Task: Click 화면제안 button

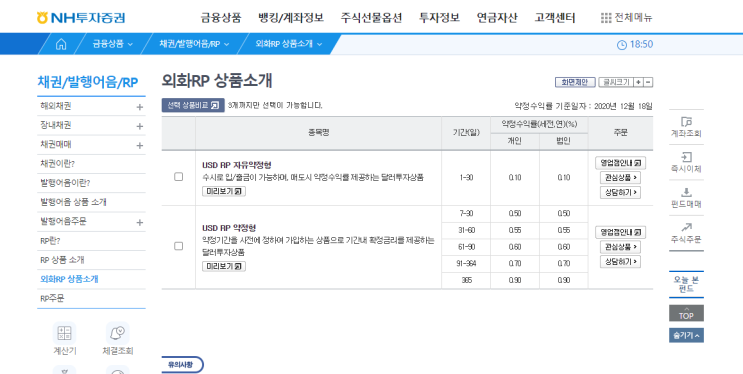Action: [x=575, y=82]
